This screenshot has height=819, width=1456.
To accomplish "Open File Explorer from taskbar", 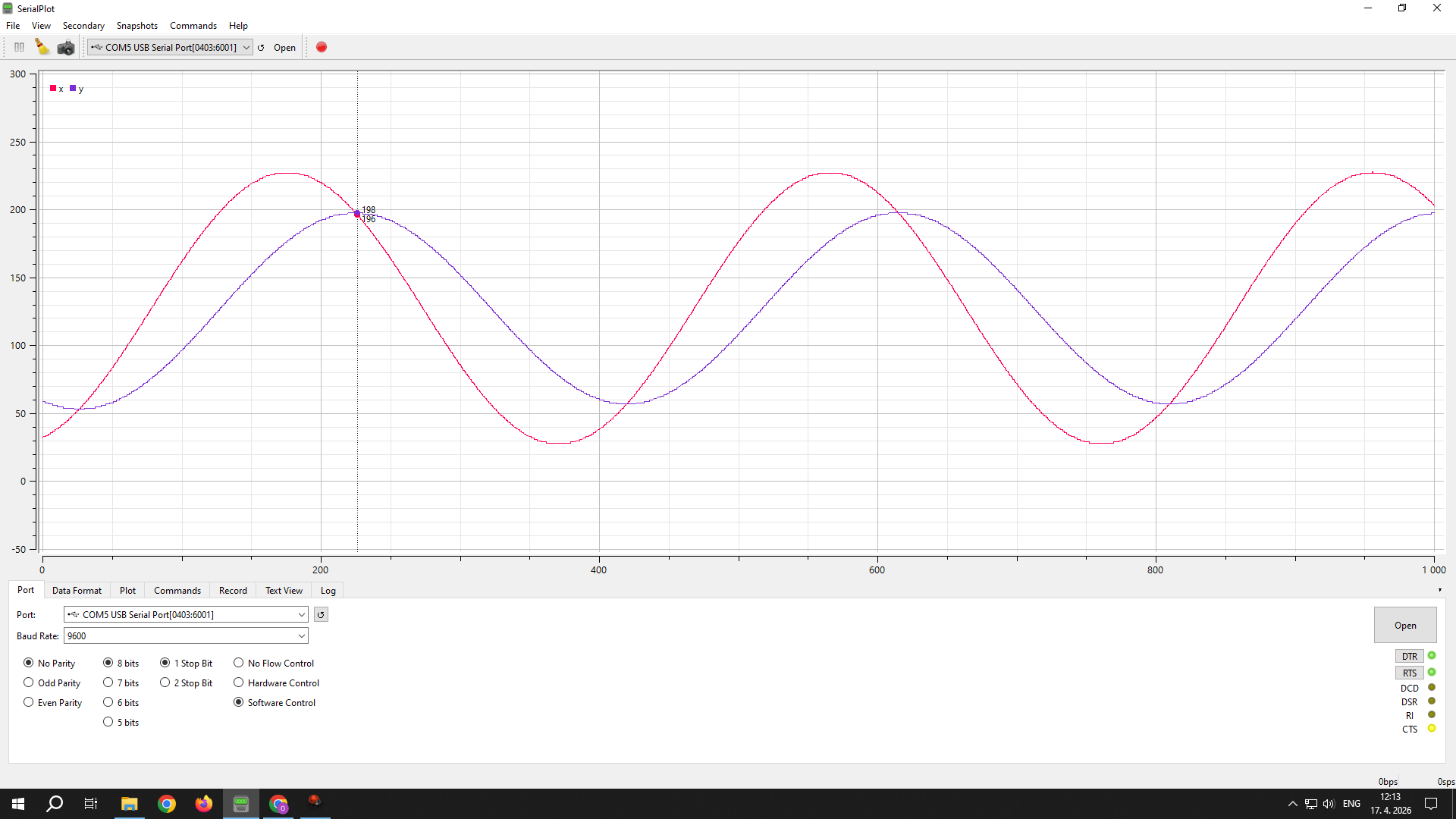I will pyautogui.click(x=129, y=804).
